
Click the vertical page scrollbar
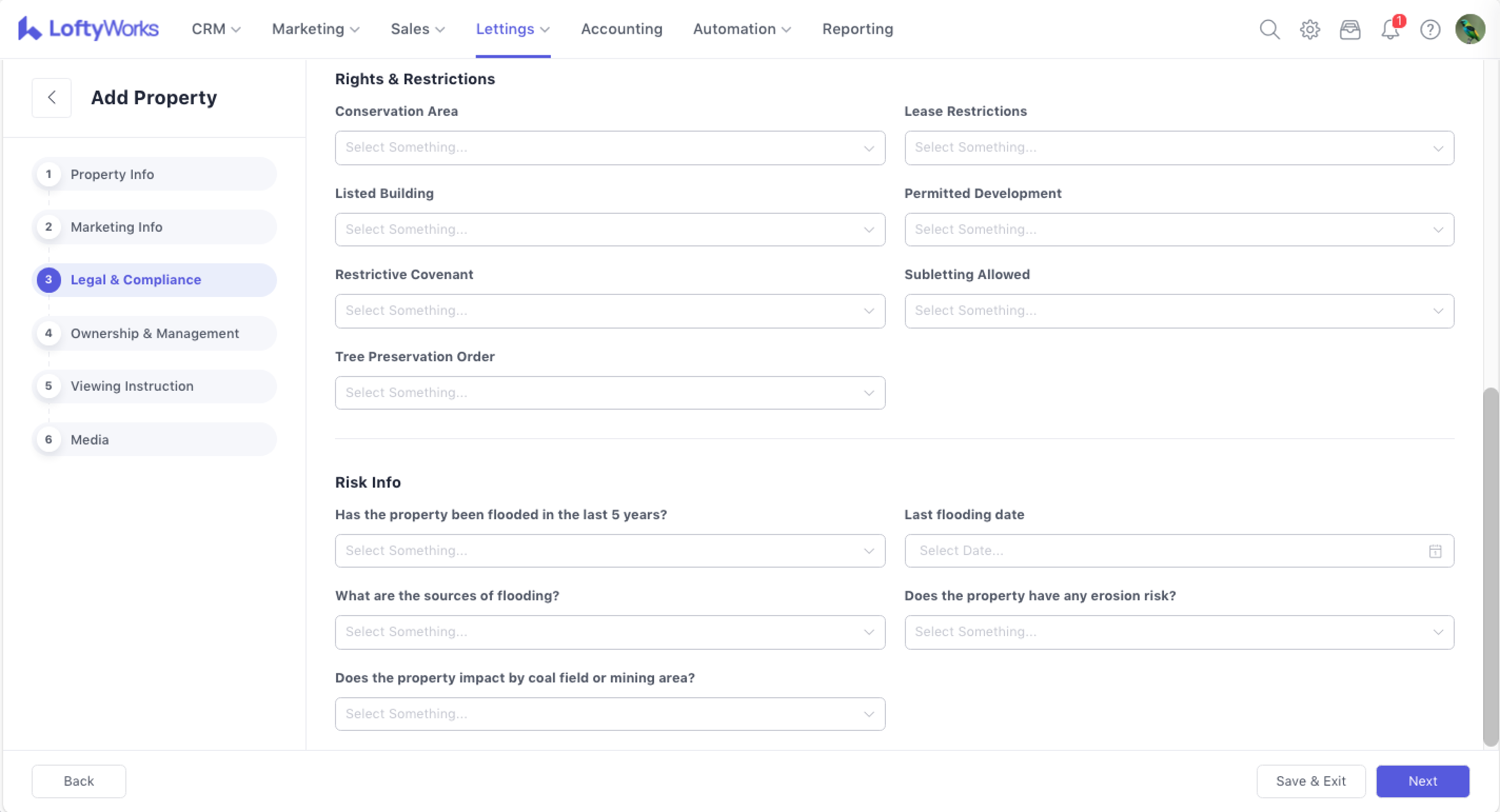coord(1489,565)
